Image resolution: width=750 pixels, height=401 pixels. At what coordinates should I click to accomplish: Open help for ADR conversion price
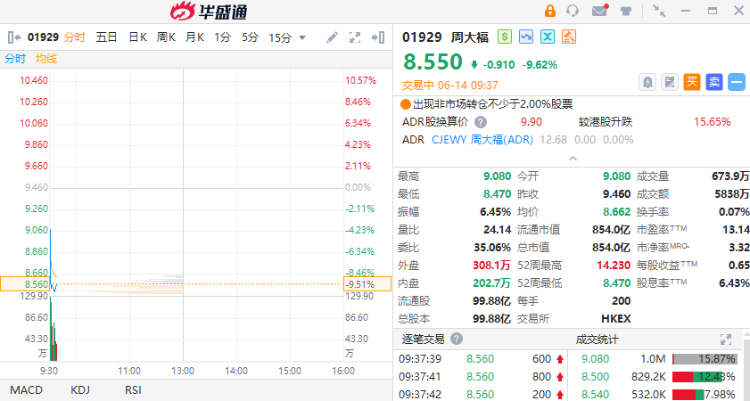pos(481,122)
